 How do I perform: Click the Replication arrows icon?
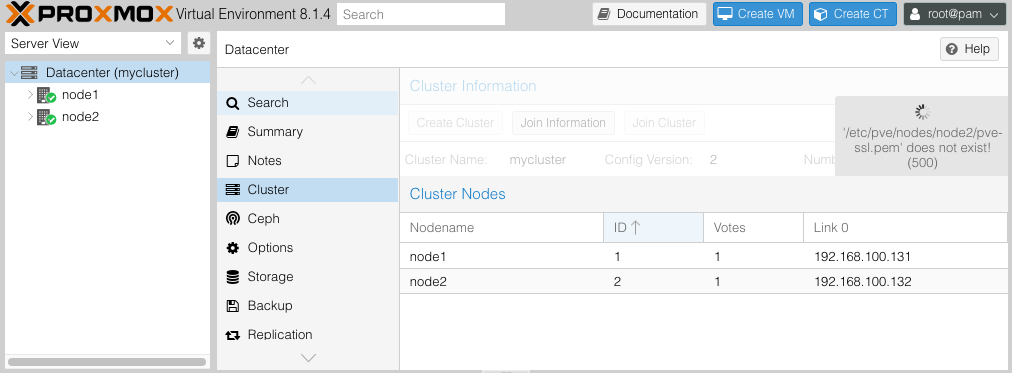point(232,335)
